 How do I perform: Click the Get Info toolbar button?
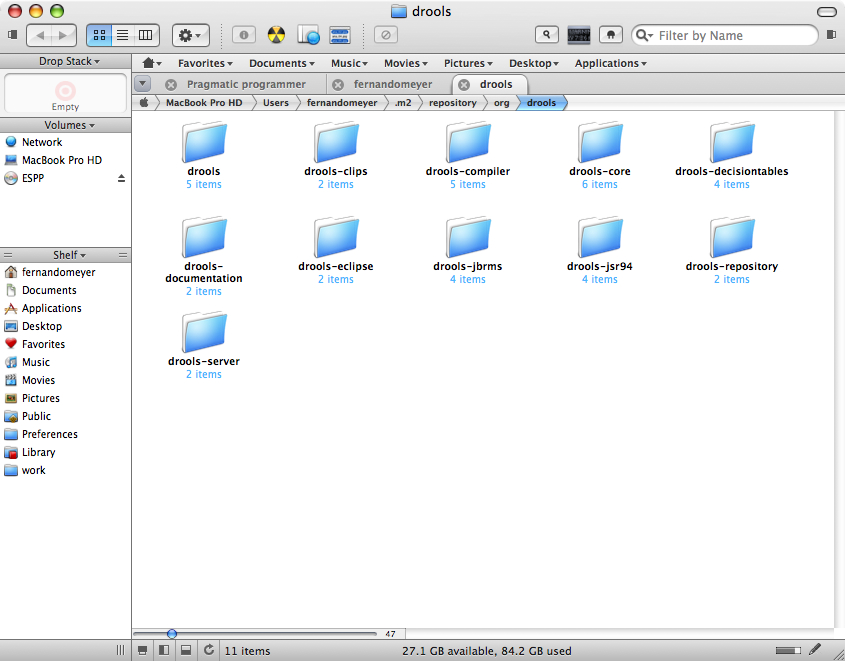244,35
